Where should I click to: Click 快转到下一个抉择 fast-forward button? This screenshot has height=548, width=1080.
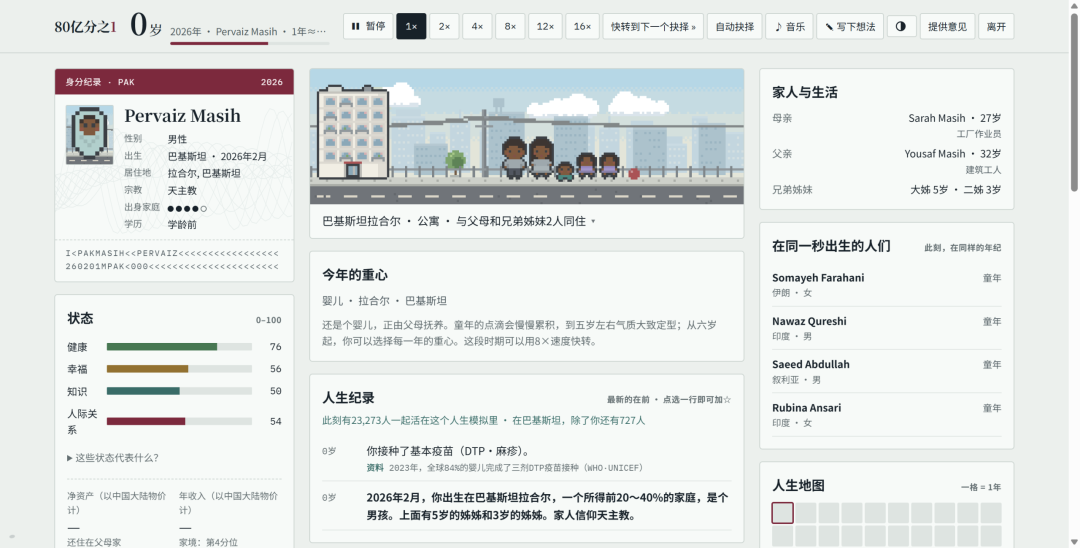[x=654, y=26]
